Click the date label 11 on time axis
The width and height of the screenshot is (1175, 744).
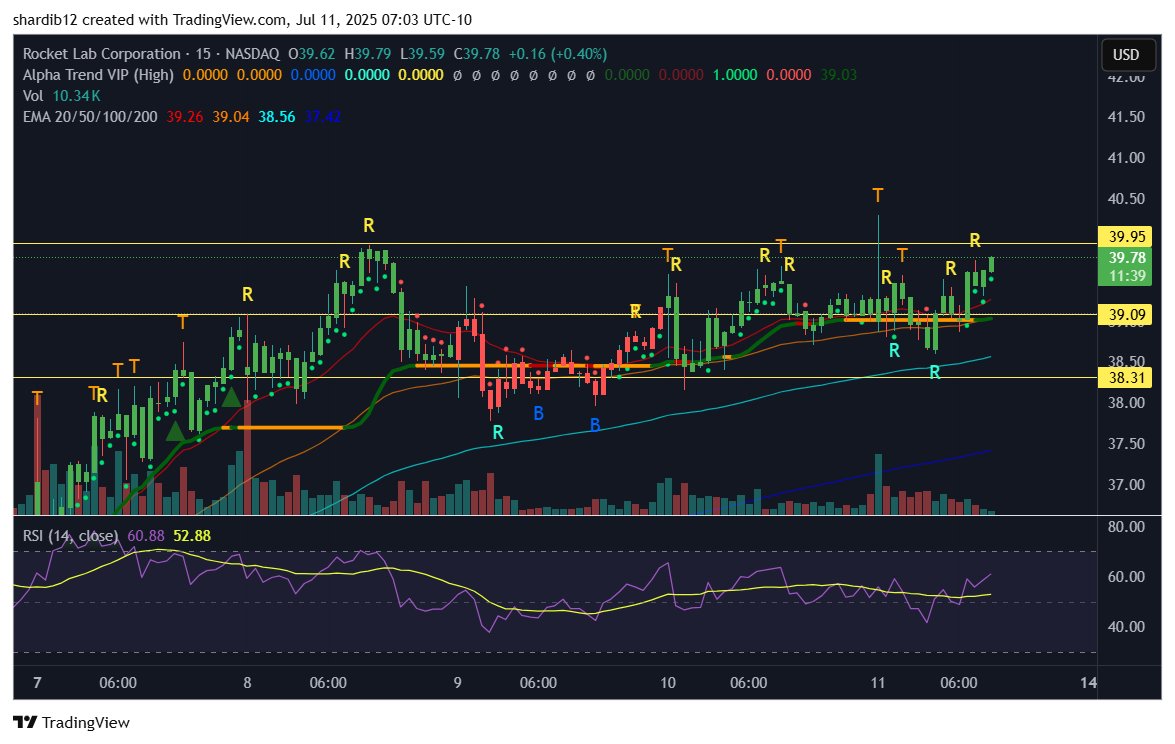[x=878, y=683]
